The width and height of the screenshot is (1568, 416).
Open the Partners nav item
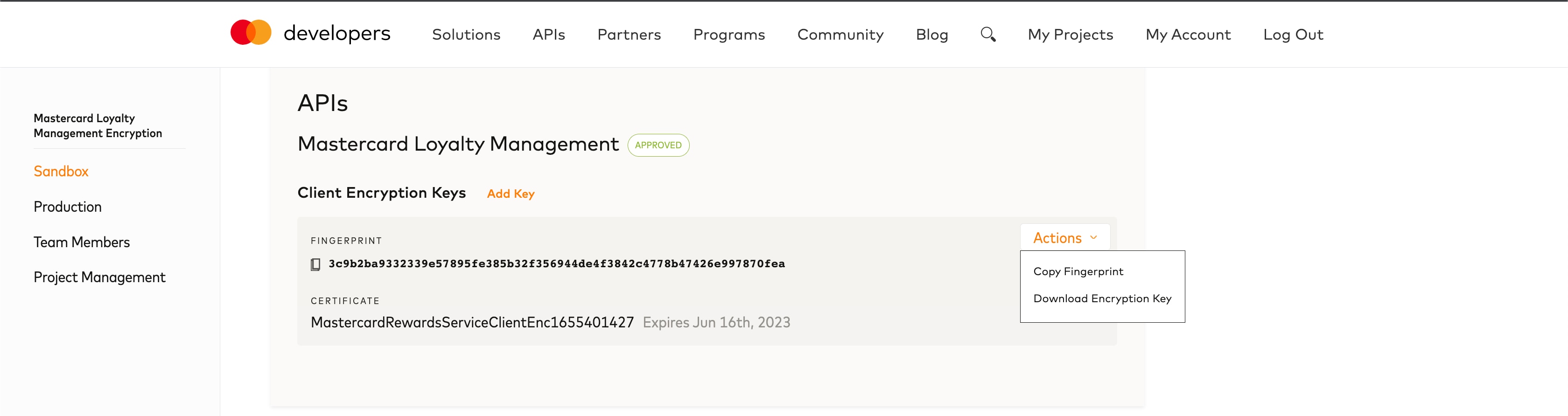629,35
